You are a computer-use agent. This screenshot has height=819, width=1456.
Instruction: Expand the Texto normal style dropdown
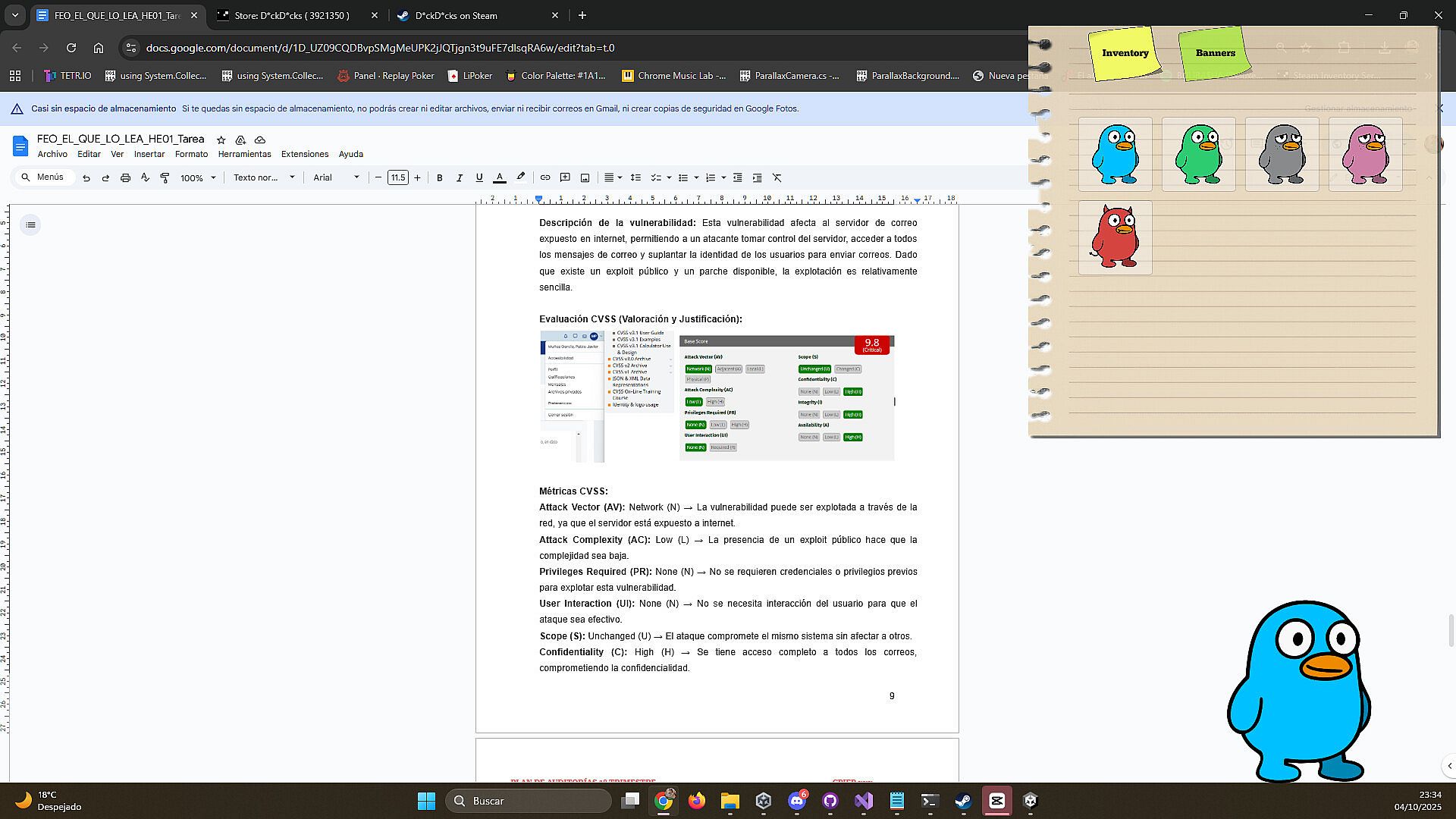(x=263, y=177)
